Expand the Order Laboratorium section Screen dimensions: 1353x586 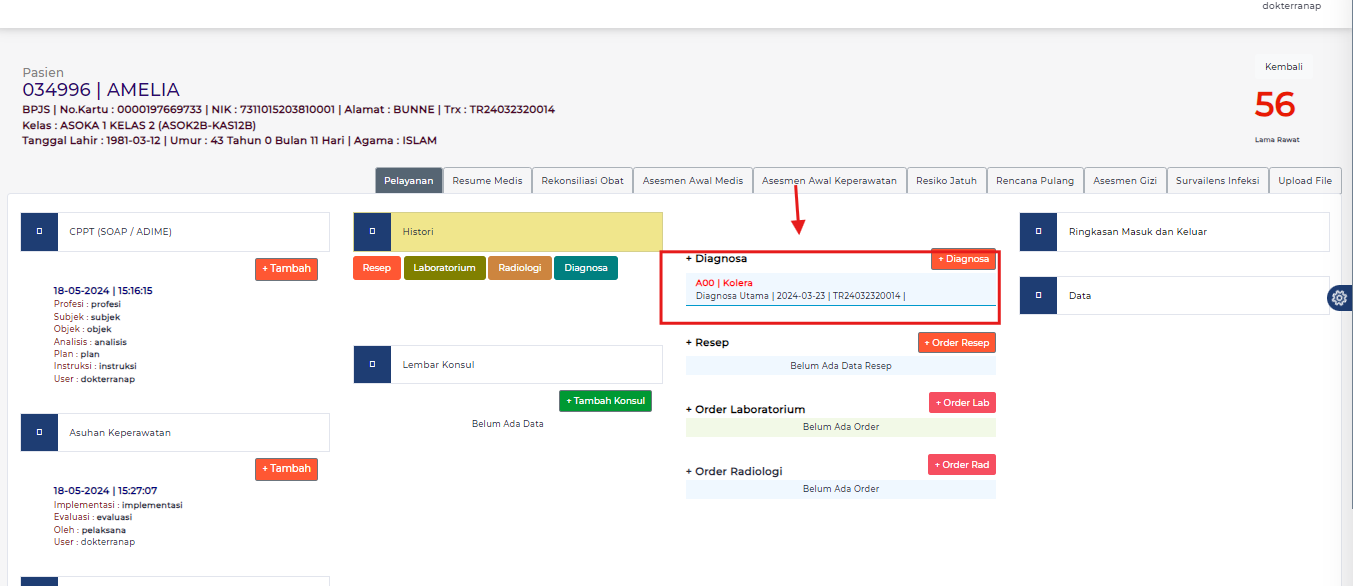(745, 409)
